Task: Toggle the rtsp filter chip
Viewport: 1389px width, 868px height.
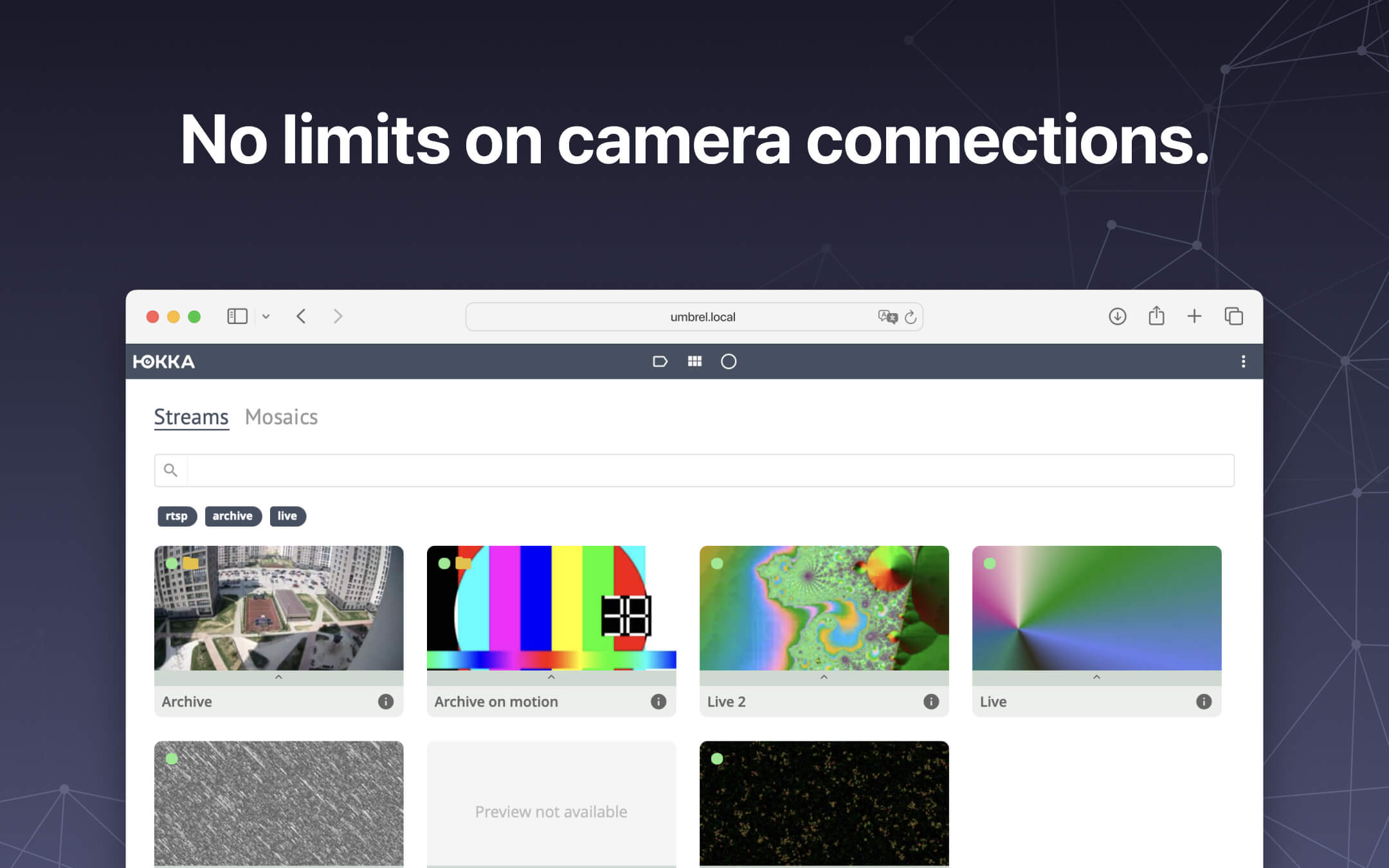Action: pos(176,516)
